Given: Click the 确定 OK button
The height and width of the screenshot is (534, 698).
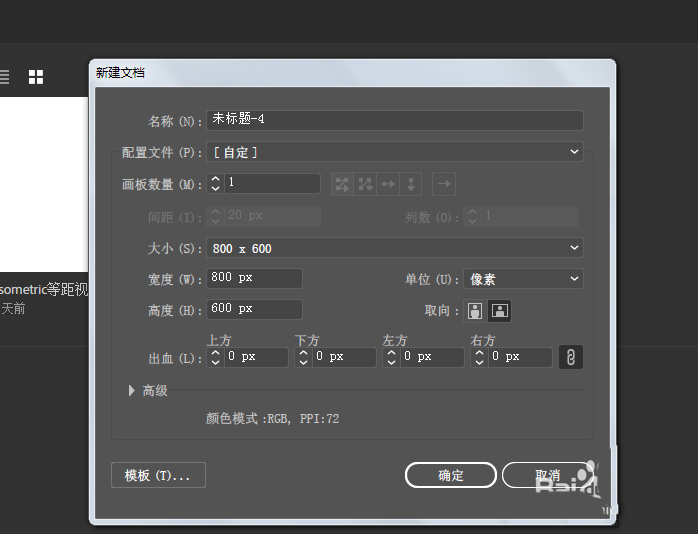Looking at the screenshot, I should coord(450,475).
